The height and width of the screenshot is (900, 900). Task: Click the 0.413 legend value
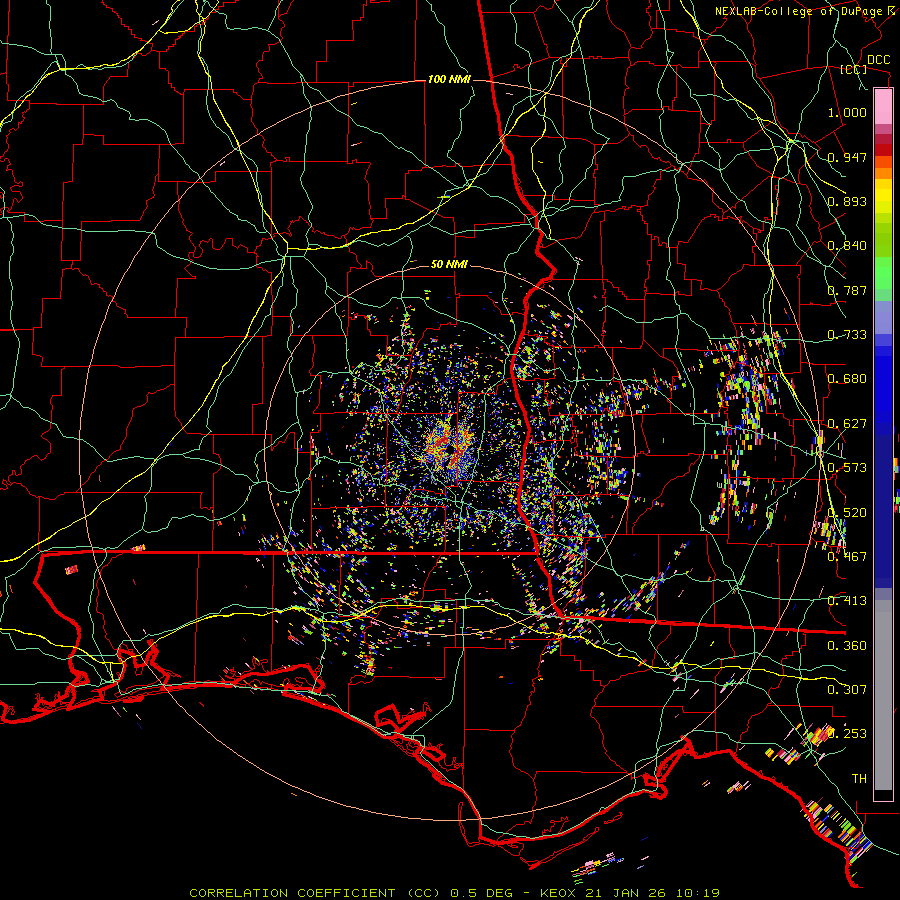tap(847, 601)
